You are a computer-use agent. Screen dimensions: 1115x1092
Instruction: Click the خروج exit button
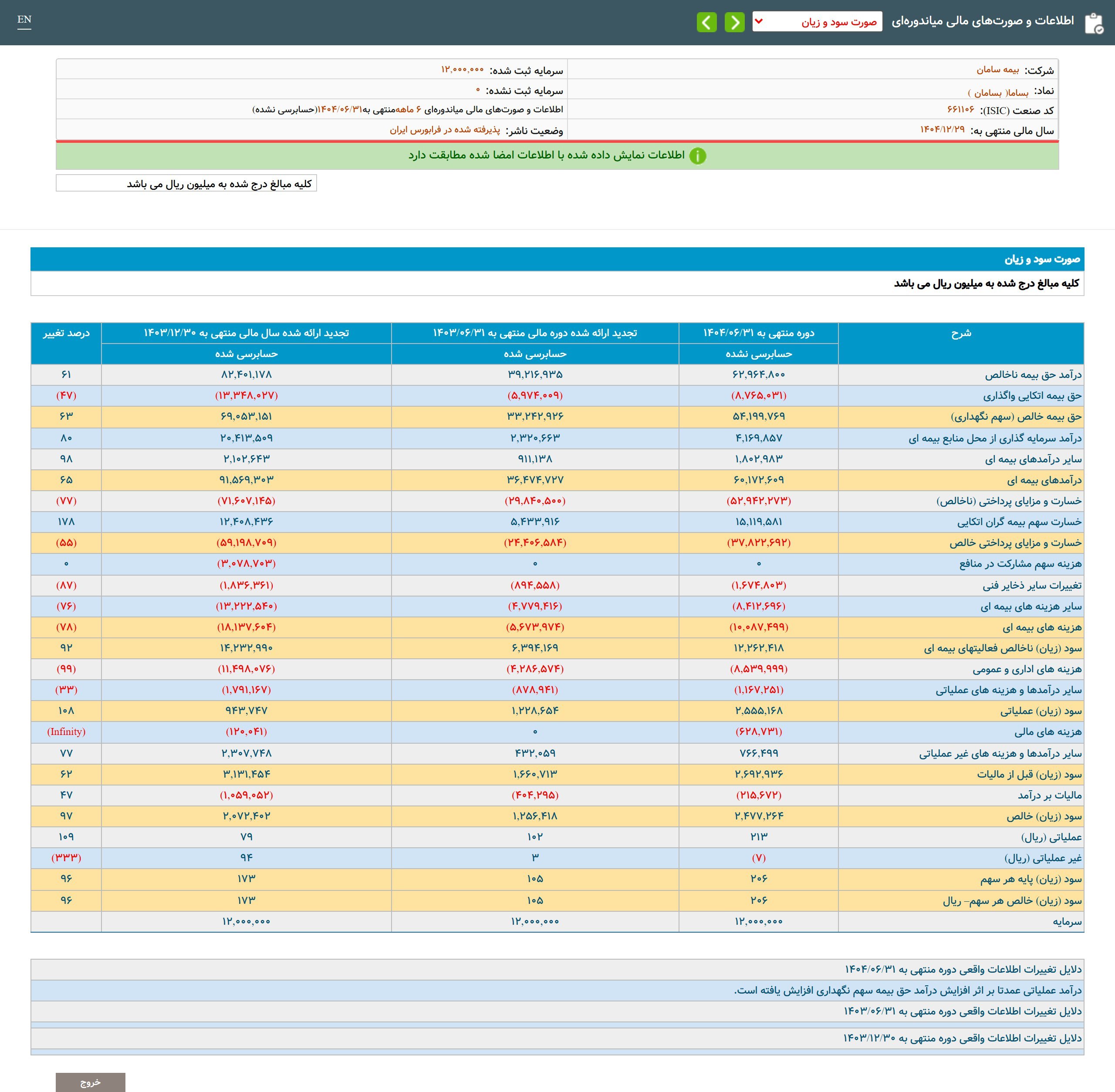(90, 1082)
